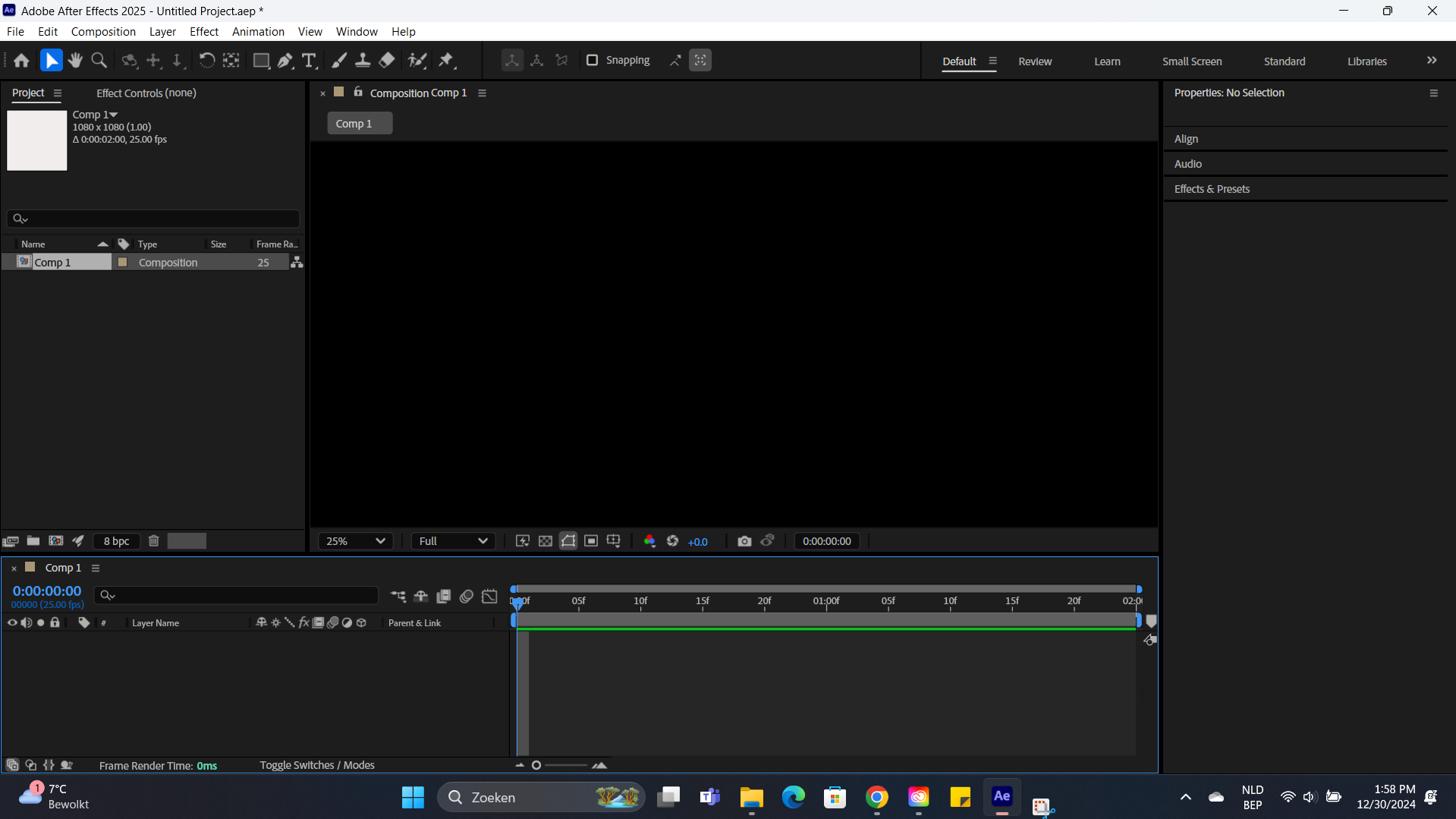Screen dimensions: 1456x819
Task: Open the Composition menu
Action: click(x=102, y=31)
